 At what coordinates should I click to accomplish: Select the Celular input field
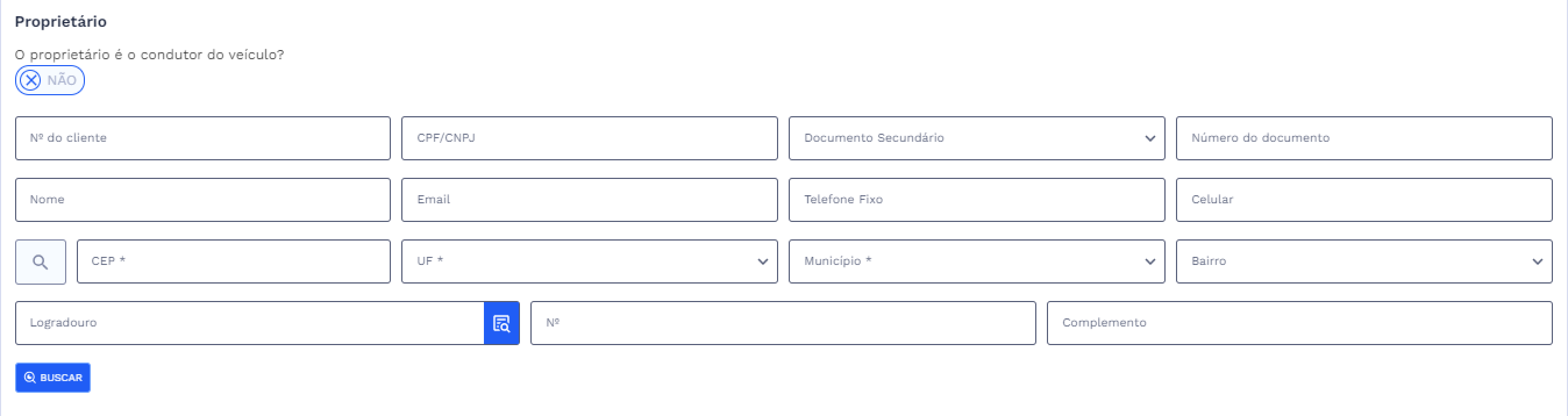(1363, 200)
